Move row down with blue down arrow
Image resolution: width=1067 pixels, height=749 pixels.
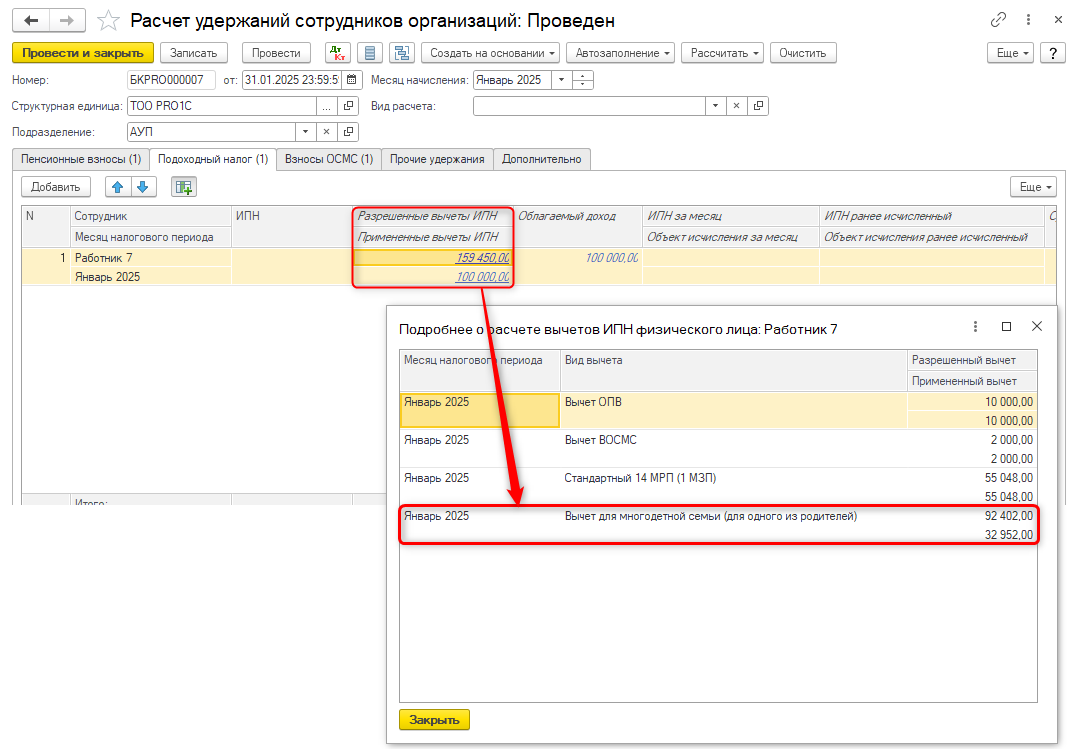143,186
